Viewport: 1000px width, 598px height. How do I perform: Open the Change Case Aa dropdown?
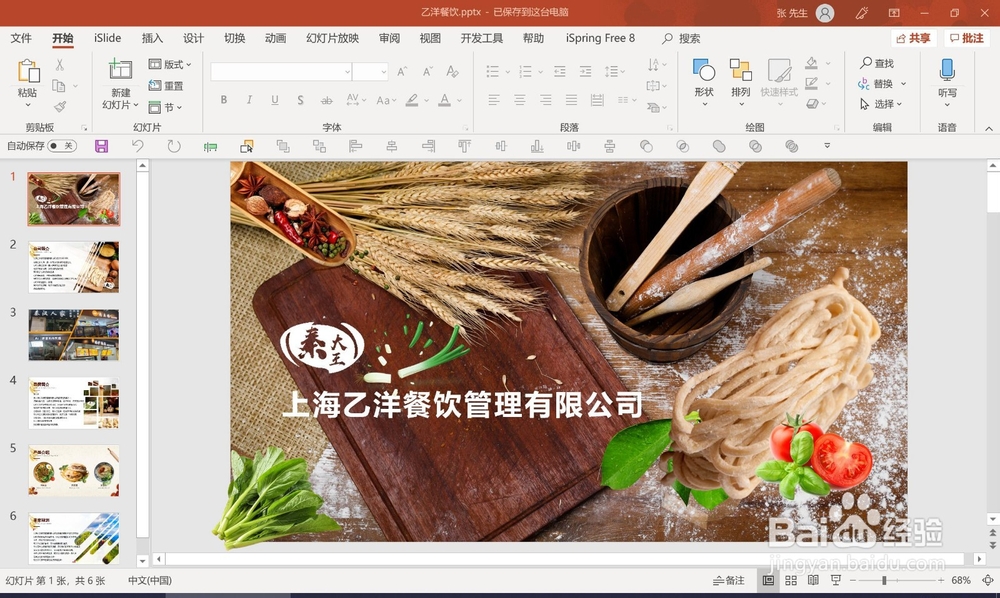point(386,100)
